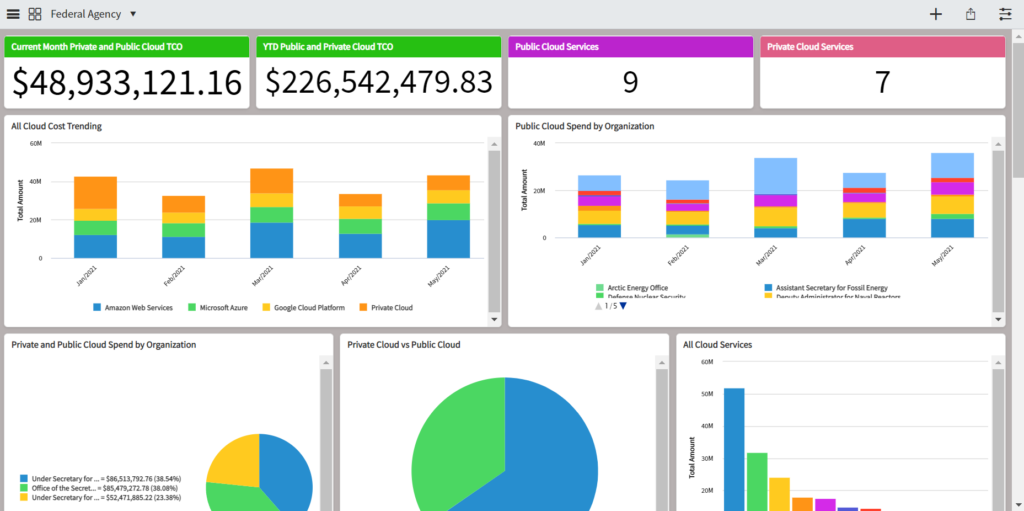Add a new widget with plus icon
This screenshot has height=511, width=1024.
tap(936, 14)
